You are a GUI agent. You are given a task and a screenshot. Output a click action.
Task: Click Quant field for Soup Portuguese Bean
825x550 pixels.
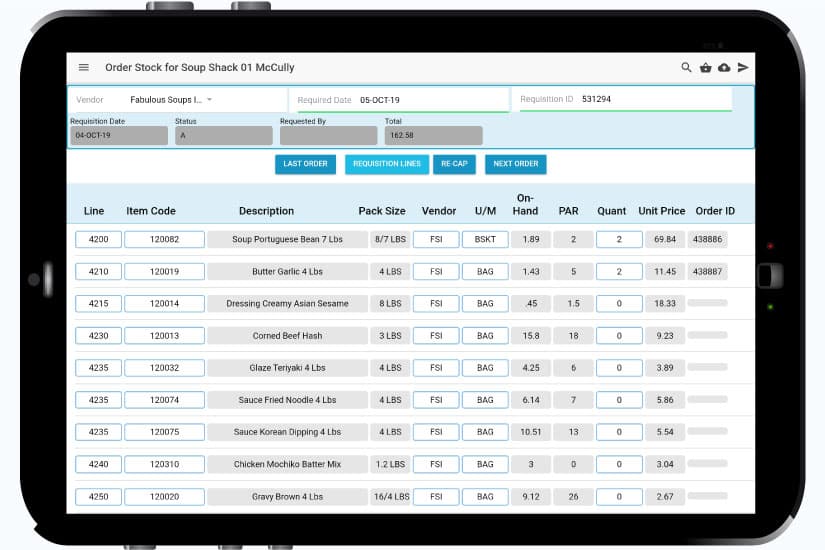pyautogui.click(x=619, y=240)
